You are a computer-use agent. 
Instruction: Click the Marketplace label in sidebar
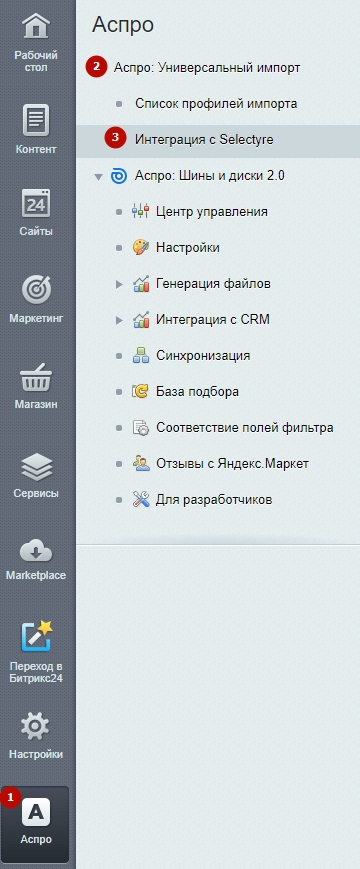pos(36,575)
